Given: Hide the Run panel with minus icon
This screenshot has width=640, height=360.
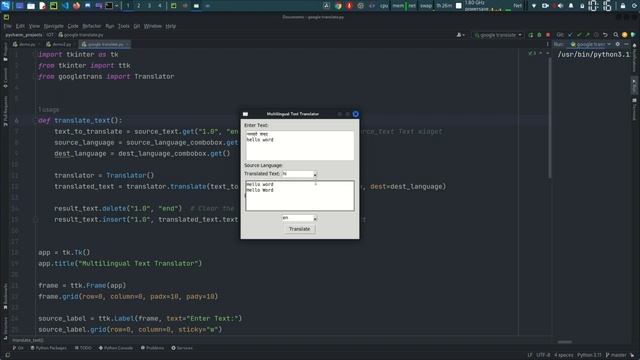Looking at the screenshot, I should click(626, 44).
